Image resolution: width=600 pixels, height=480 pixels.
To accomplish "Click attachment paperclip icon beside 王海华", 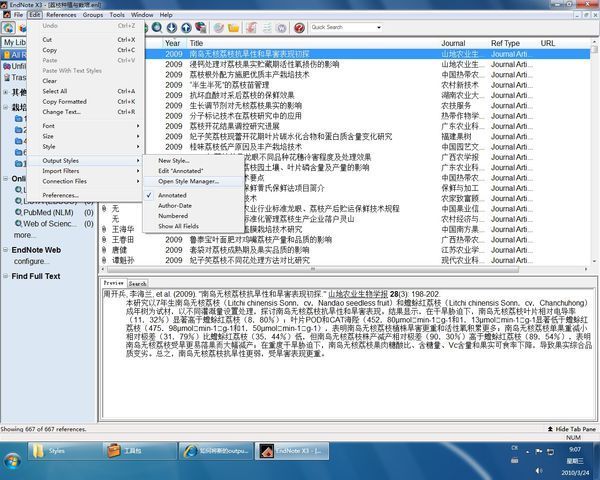I will coord(104,229).
